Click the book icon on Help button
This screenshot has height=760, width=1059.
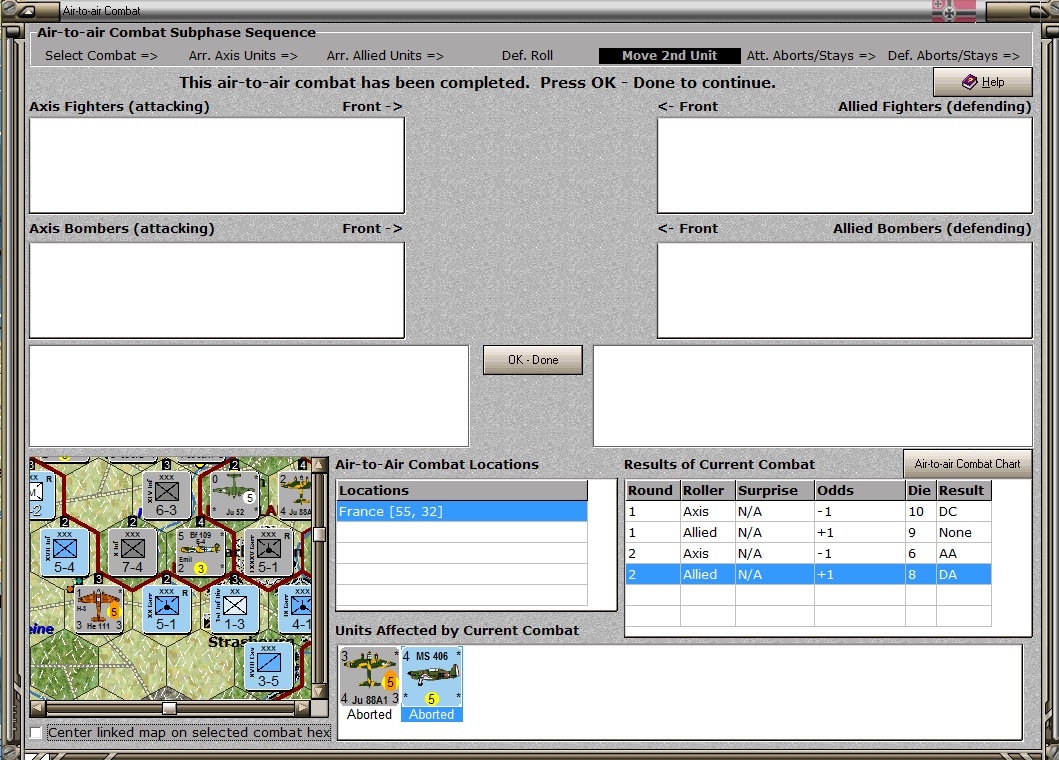(x=969, y=82)
